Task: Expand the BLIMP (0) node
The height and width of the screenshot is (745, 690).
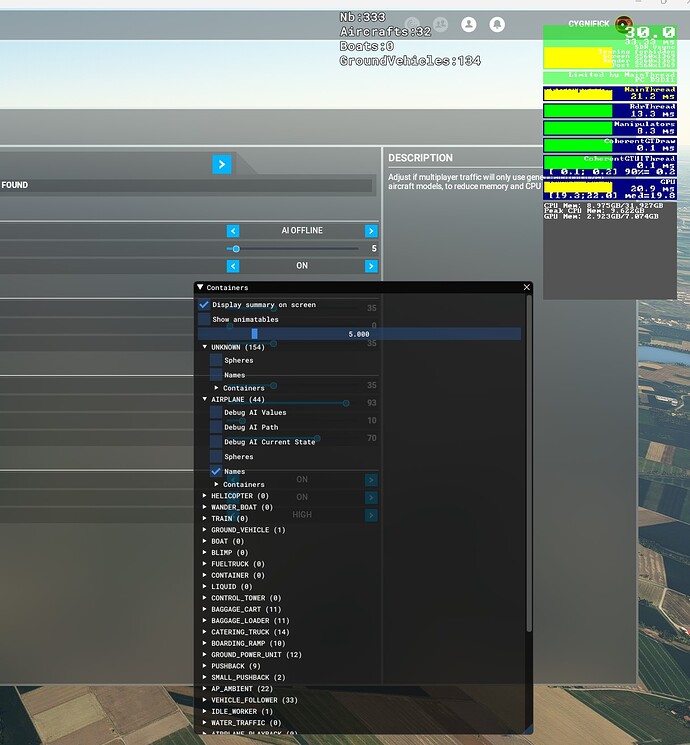Action: tap(205, 553)
